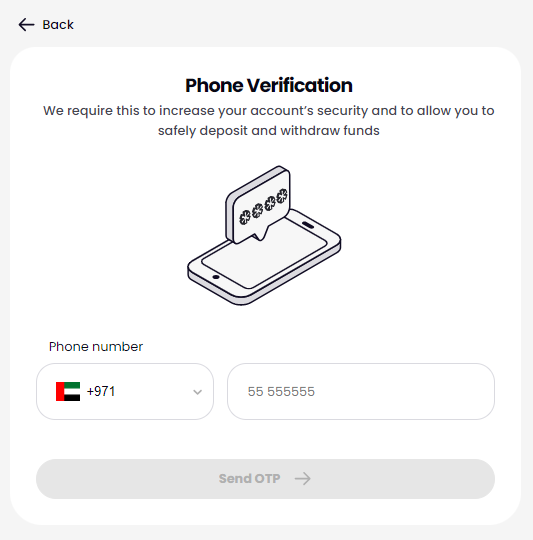Viewport: 533px width, 540px height.
Task: Click the back arrow icon
Action: [x=26, y=25]
